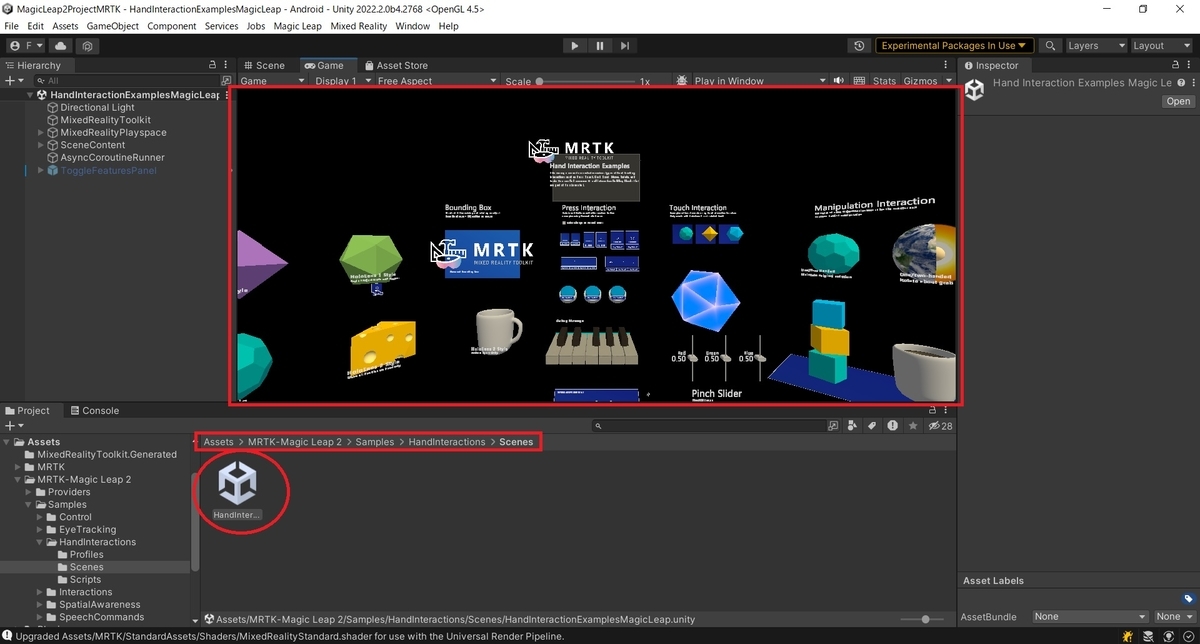Click the Hierarchy create plus button
The height and width of the screenshot is (644, 1200).
12,81
